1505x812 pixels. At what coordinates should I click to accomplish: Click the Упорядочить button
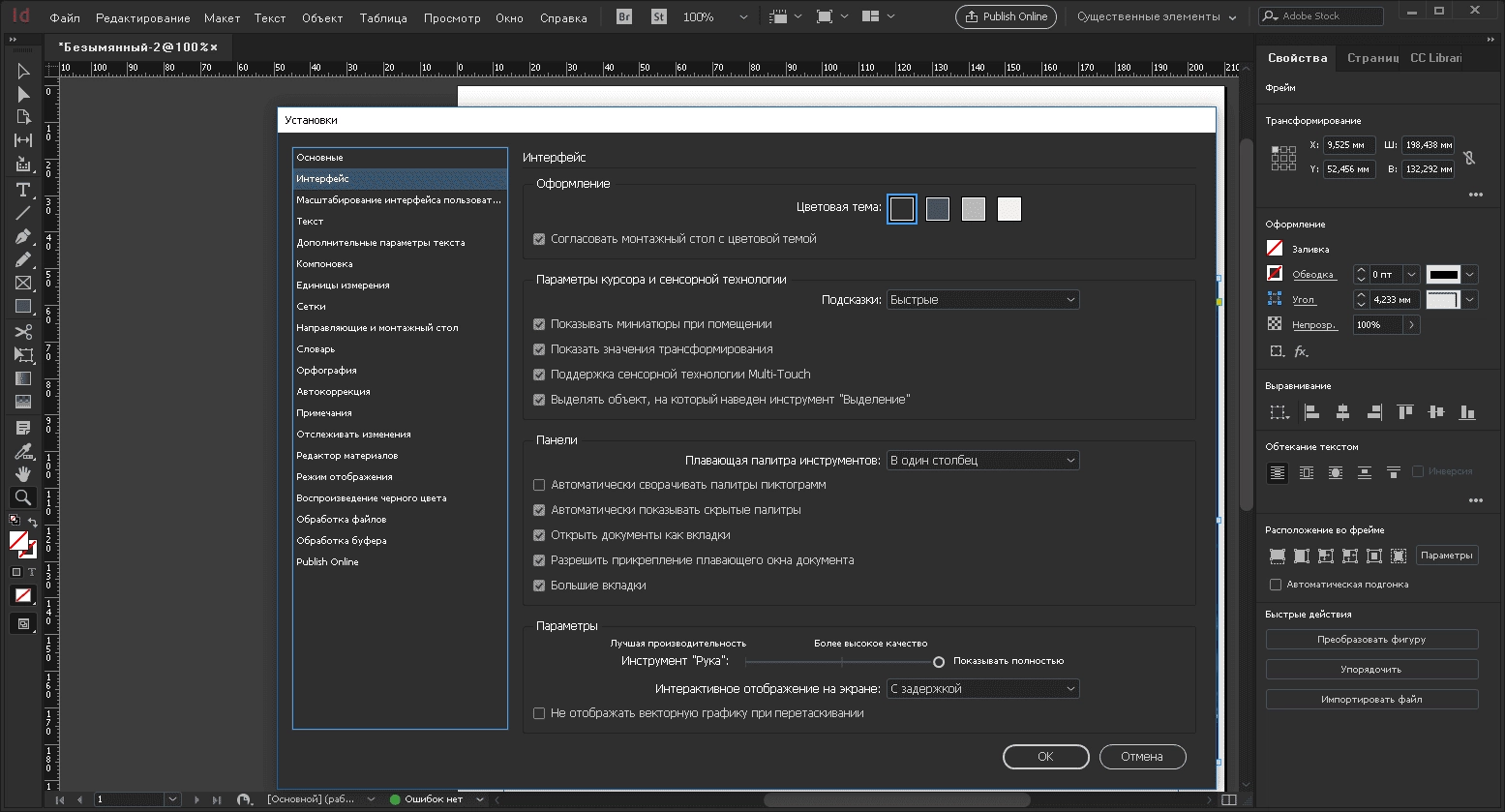[x=1371, y=670]
